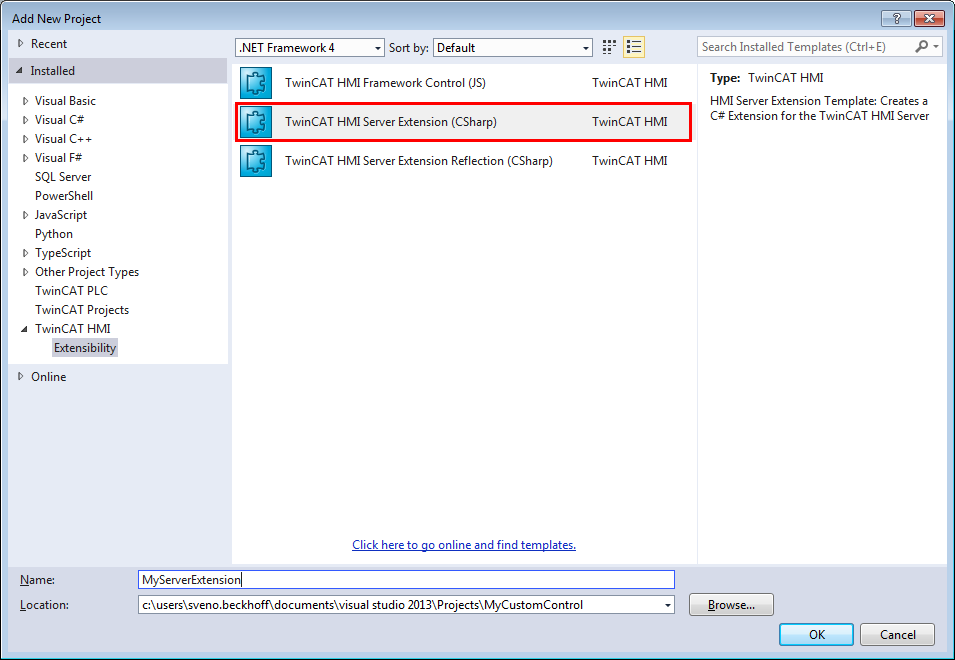955x660 pixels.
Task: Collapse the Installed section
Action: click(20, 71)
